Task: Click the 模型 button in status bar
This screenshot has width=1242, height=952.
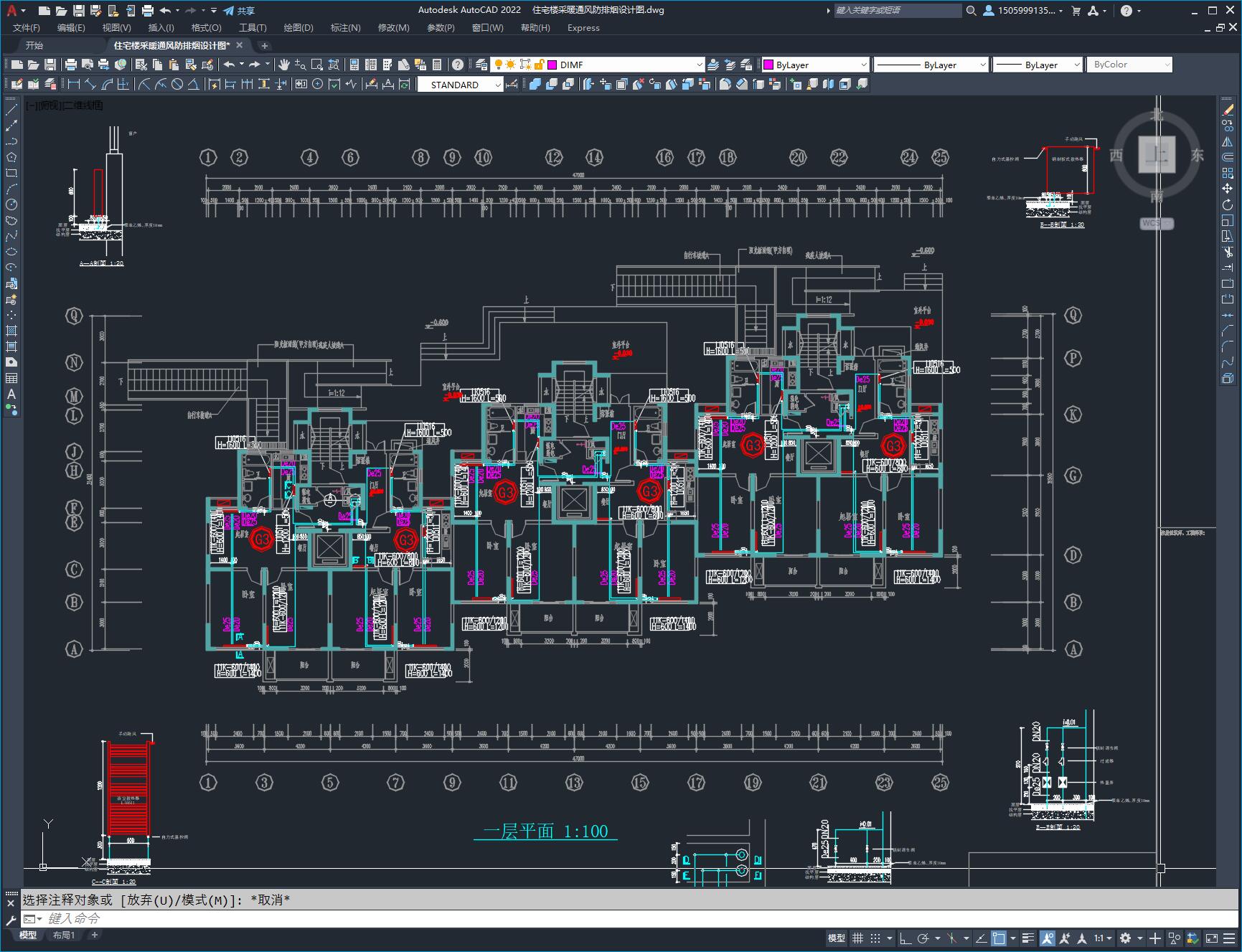Action: pyautogui.click(x=837, y=938)
